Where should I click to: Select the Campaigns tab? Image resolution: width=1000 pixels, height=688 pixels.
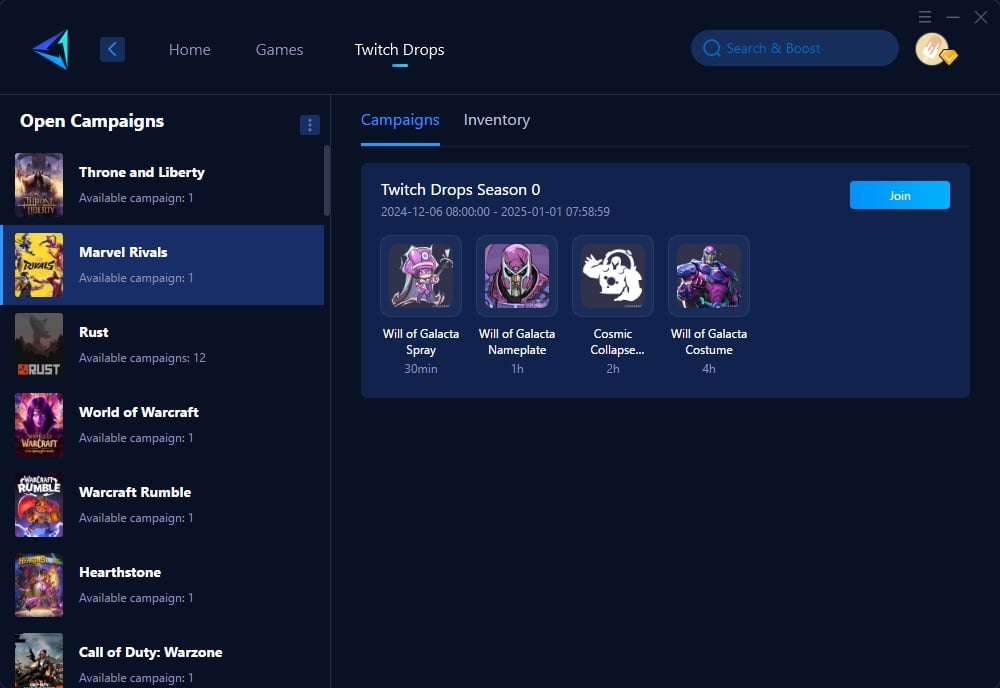pos(400,120)
